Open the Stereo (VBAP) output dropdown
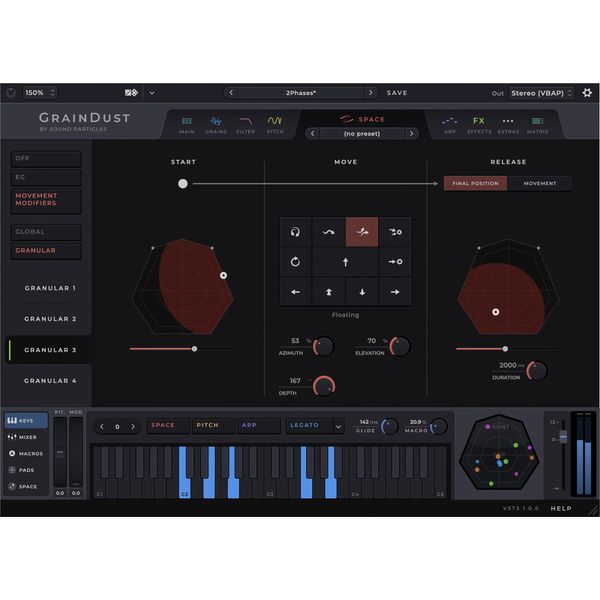This screenshot has height=600, width=600. point(541,93)
